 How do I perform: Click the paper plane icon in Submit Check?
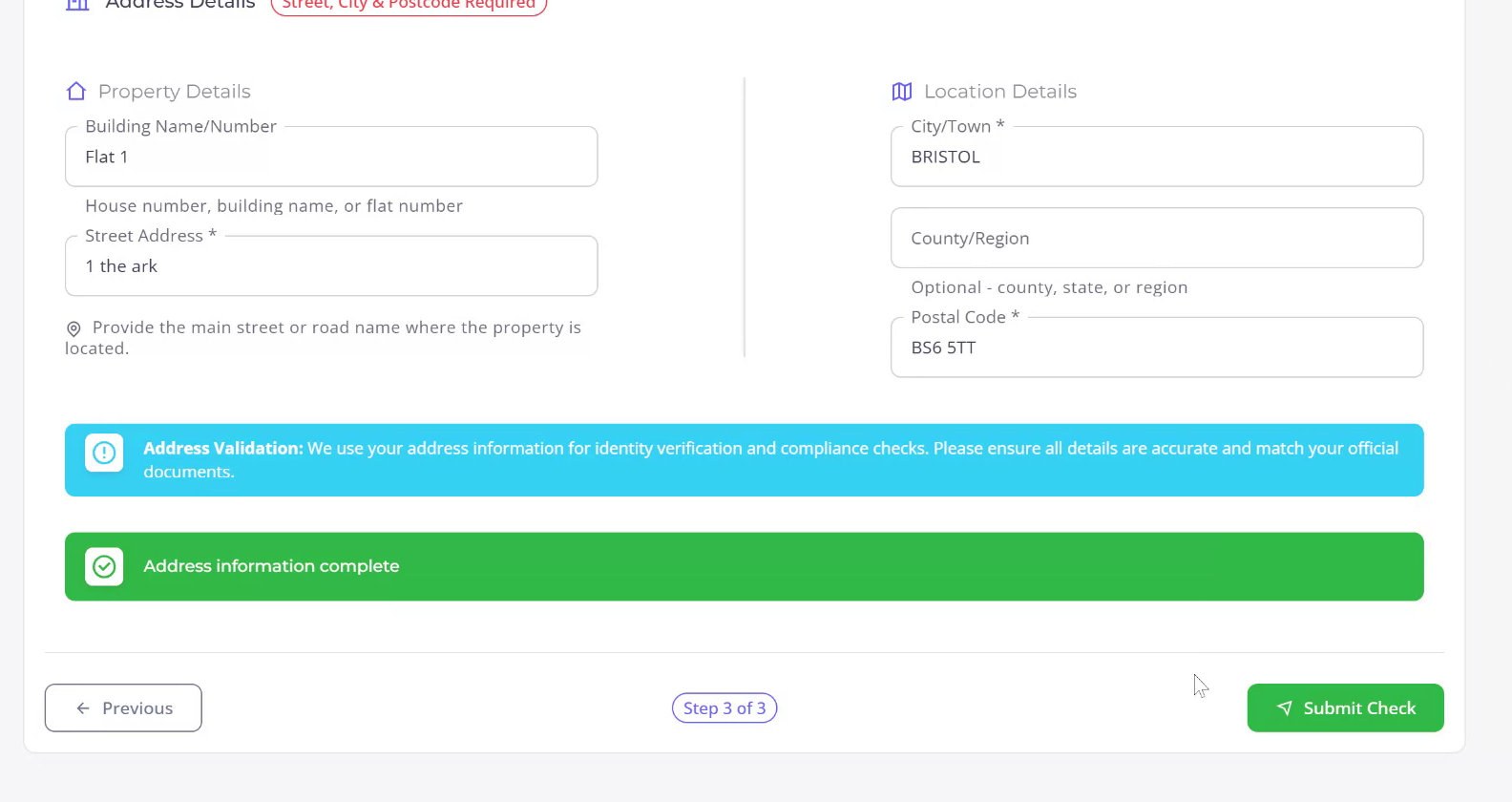click(1285, 708)
